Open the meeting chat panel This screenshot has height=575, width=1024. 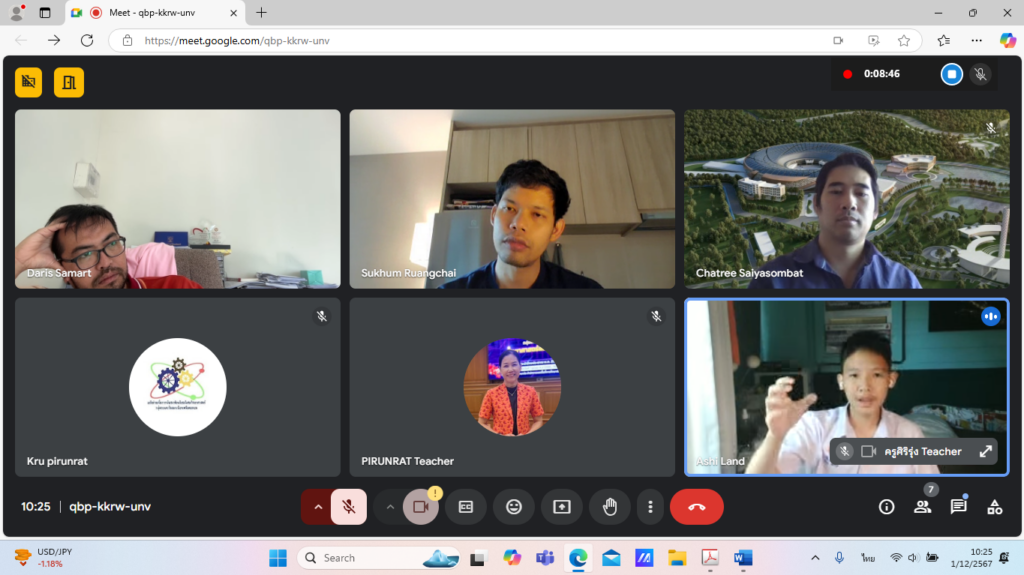click(x=958, y=506)
